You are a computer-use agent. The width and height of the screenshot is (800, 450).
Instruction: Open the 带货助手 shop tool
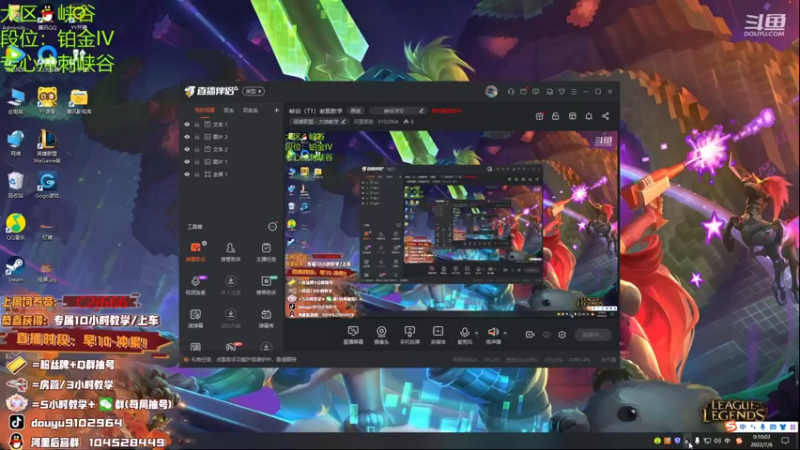coord(266,285)
